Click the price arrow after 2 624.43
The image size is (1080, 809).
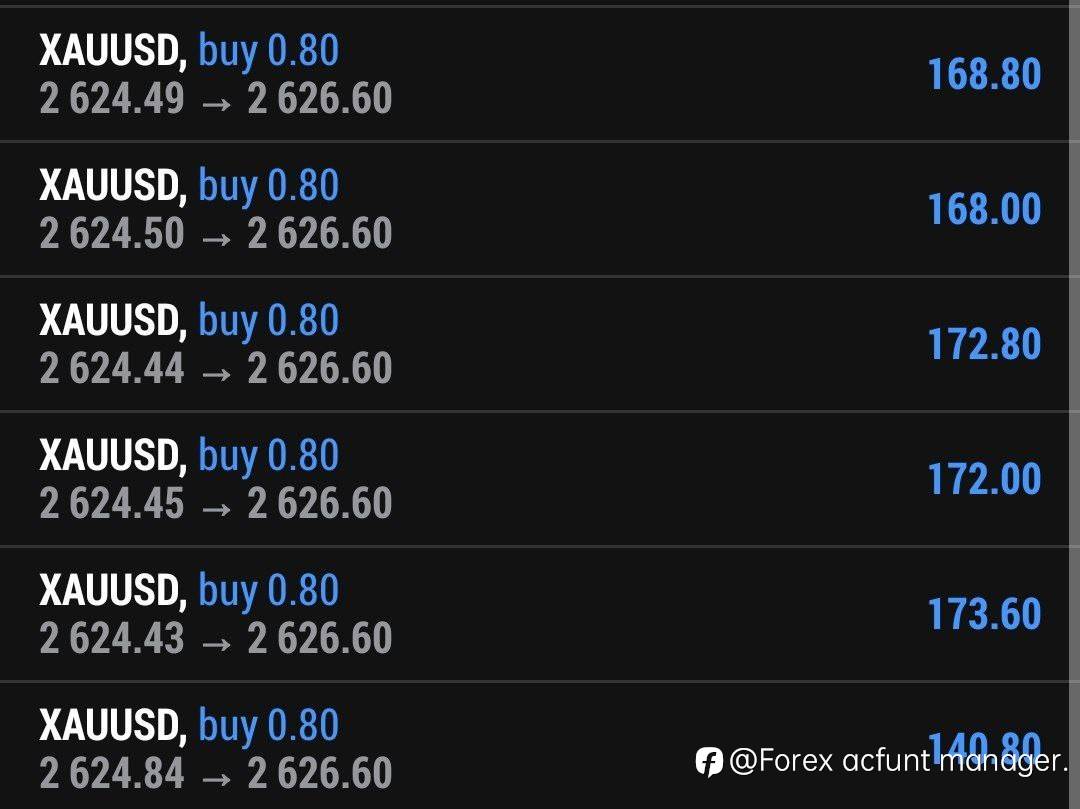coord(216,641)
